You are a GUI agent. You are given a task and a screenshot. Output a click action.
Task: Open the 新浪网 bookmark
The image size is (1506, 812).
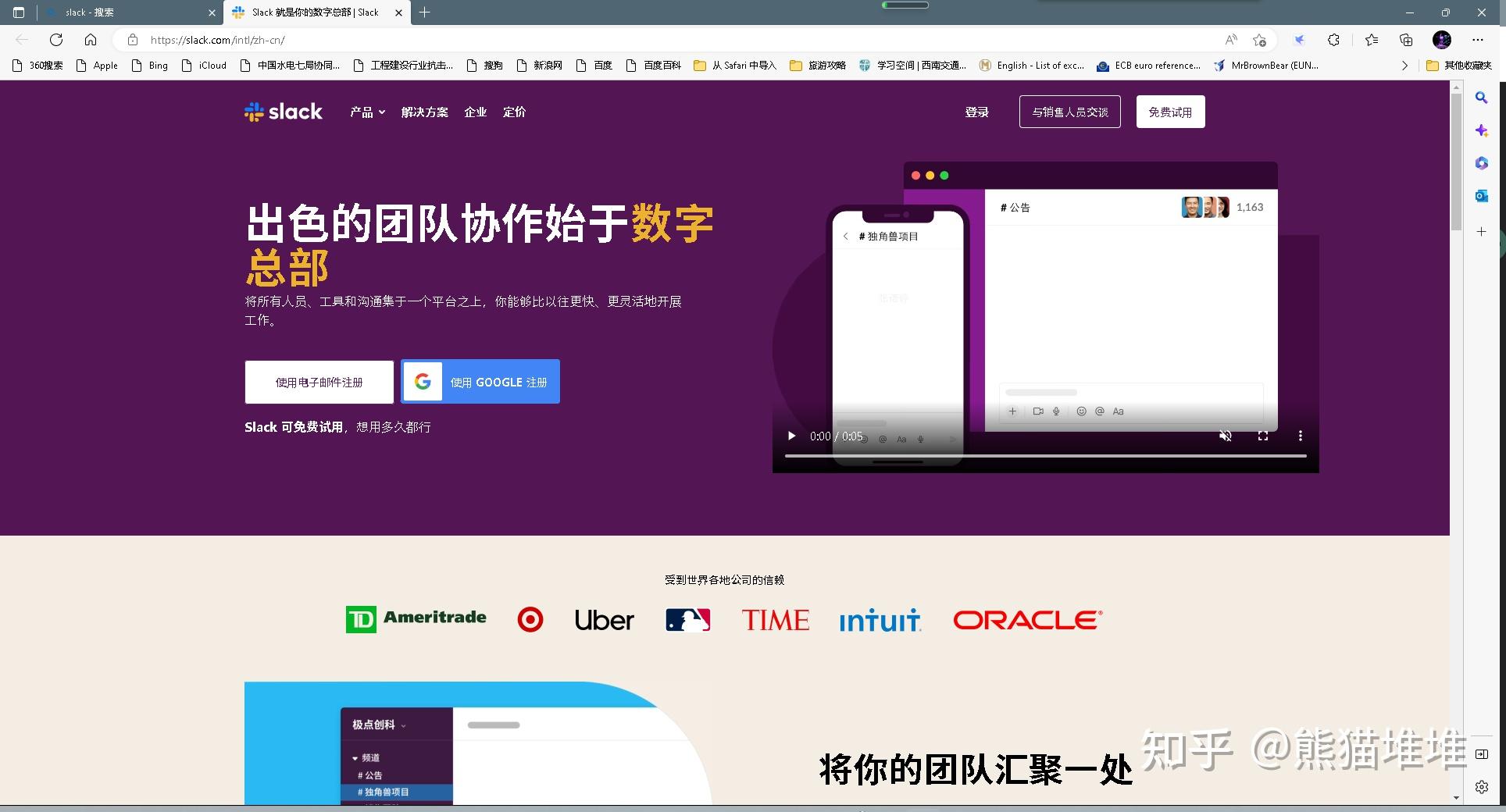click(x=540, y=66)
